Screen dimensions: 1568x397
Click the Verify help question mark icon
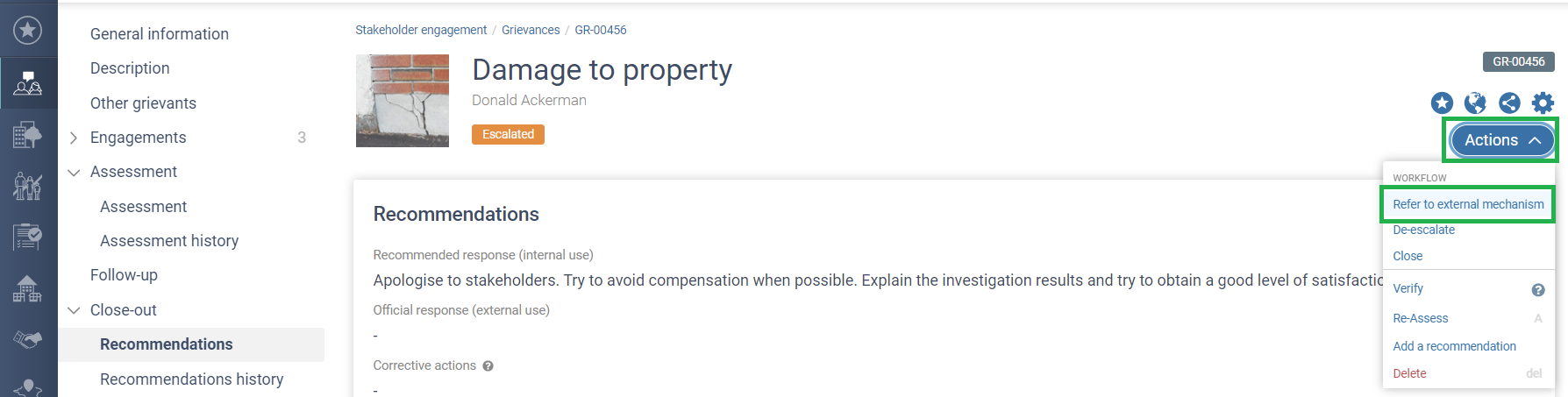[x=1538, y=290]
